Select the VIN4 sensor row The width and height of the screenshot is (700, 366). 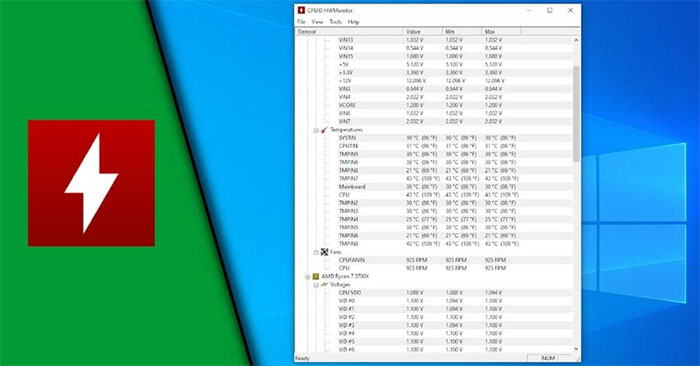pos(434,97)
